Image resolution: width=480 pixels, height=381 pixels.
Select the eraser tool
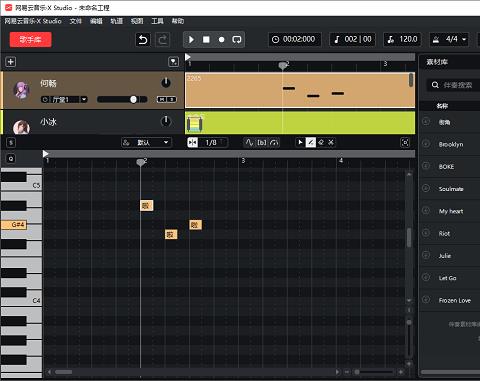click(x=321, y=142)
